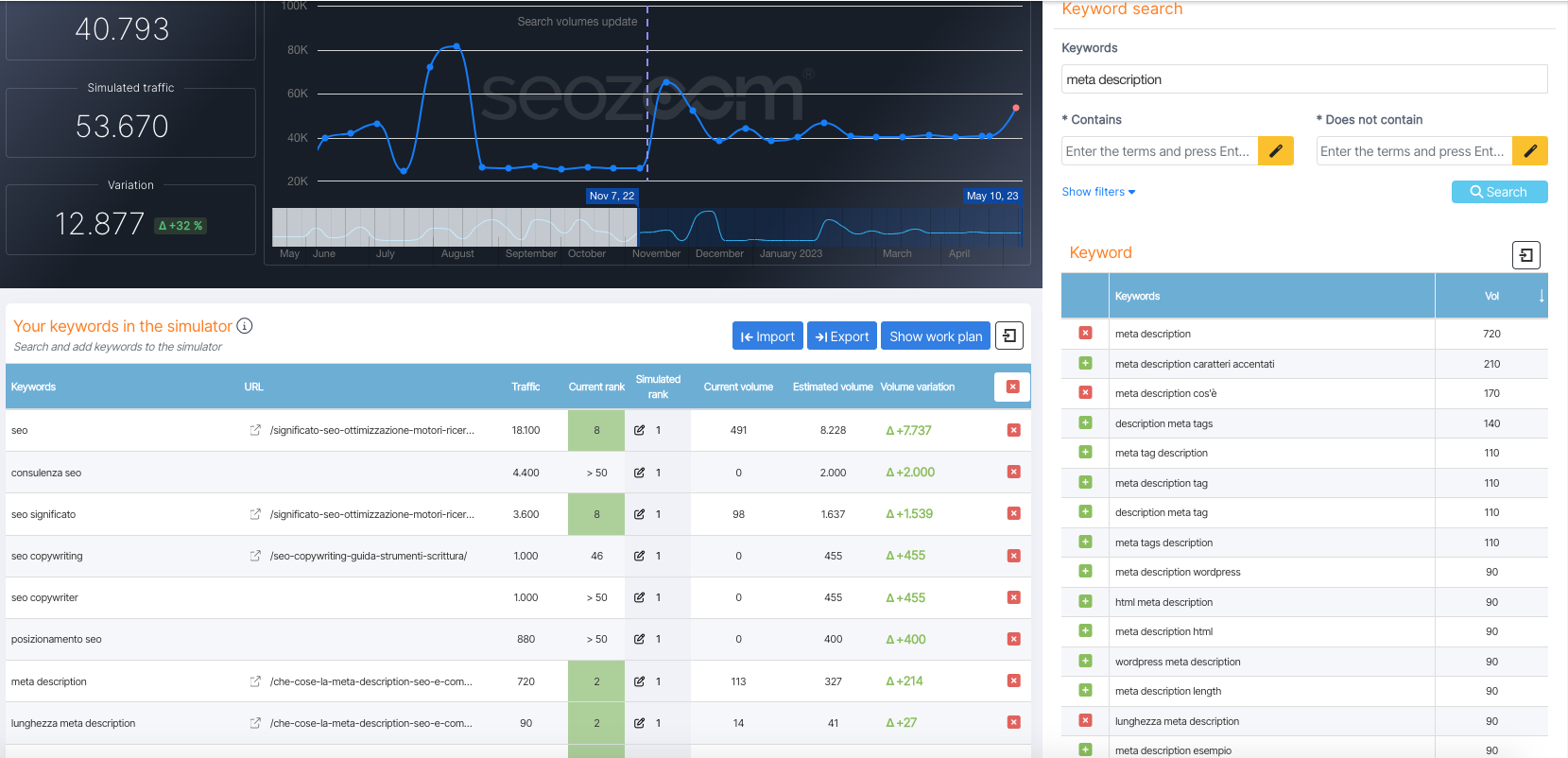Focus the Does not contain terms input
This screenshot has width=1568, height=758.
click(x=1414, y=151)
